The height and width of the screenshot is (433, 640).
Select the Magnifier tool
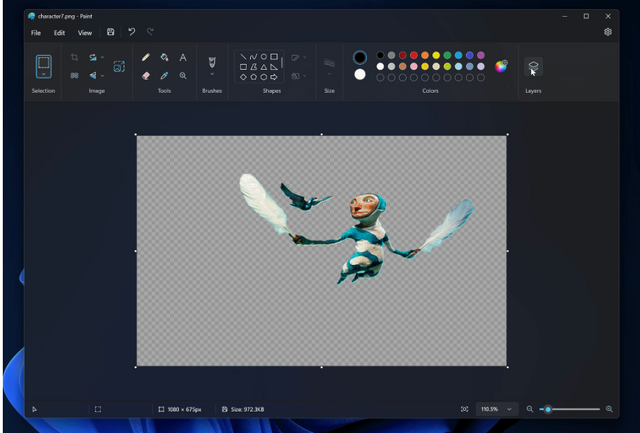183,75
